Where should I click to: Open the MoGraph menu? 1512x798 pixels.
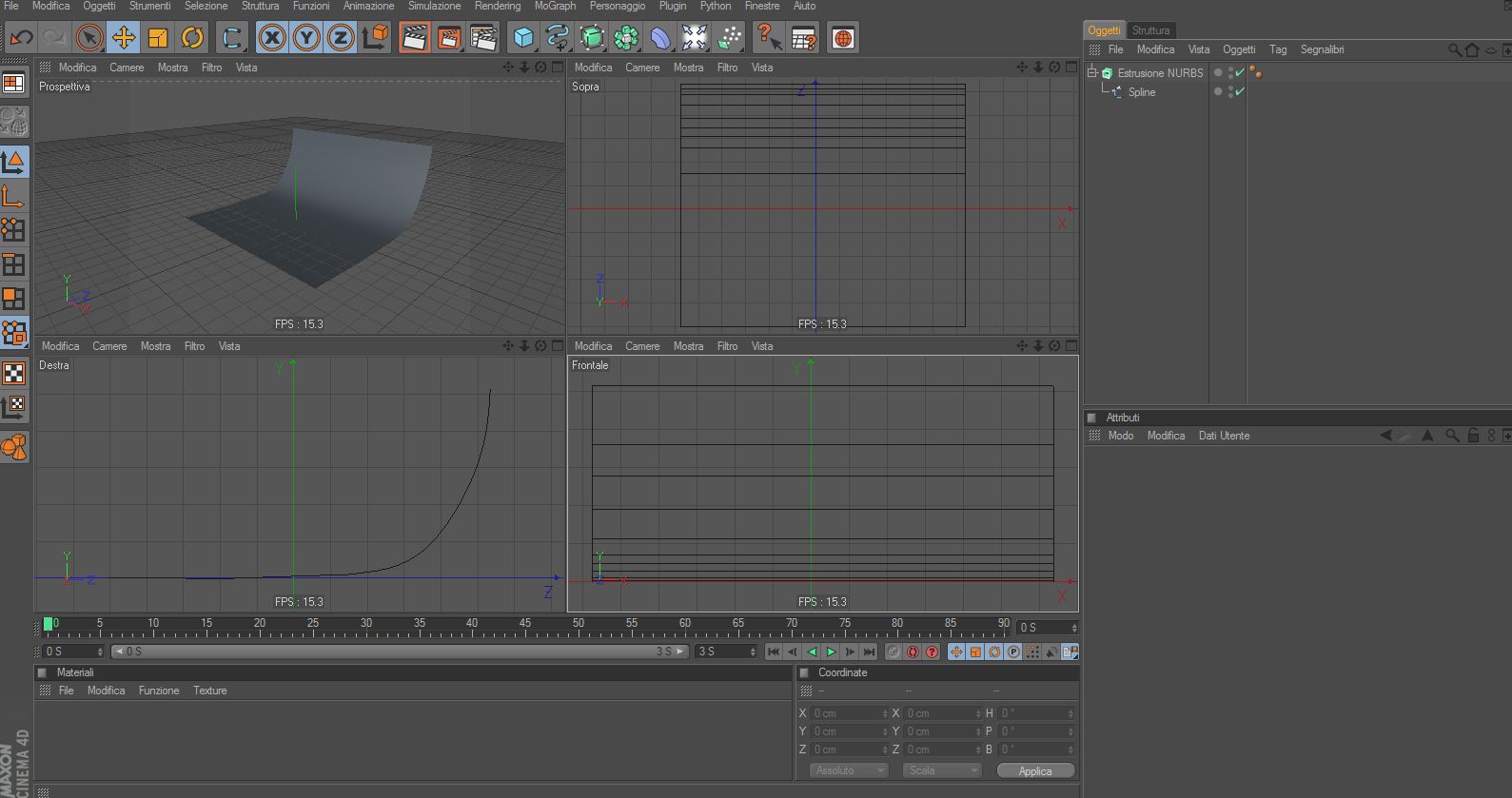coord(555,6)
